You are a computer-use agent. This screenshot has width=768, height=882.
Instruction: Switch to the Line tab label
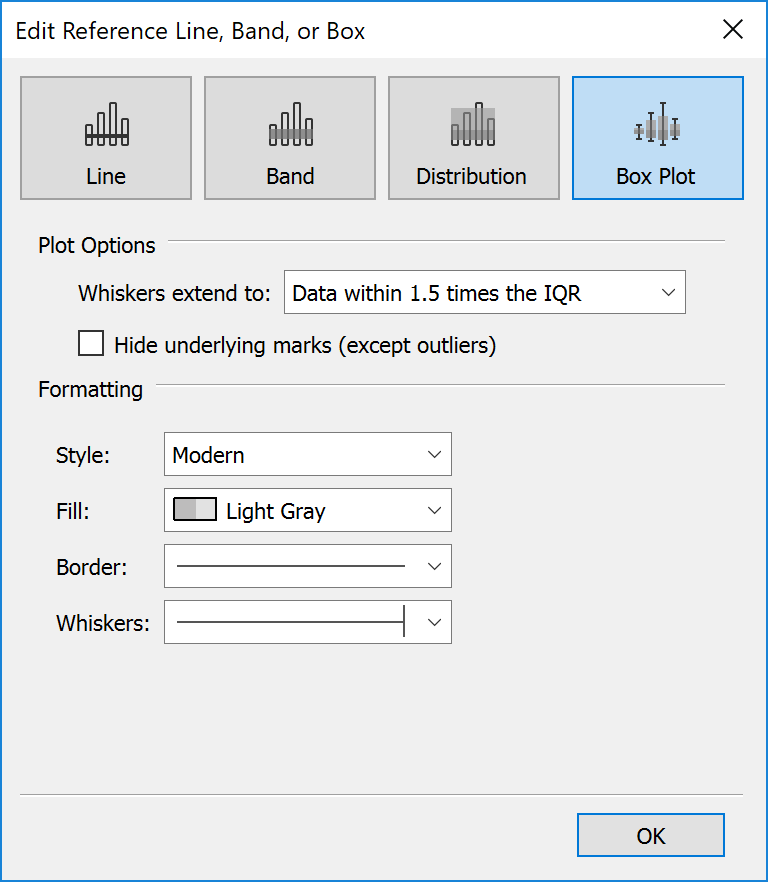point(106,177)
